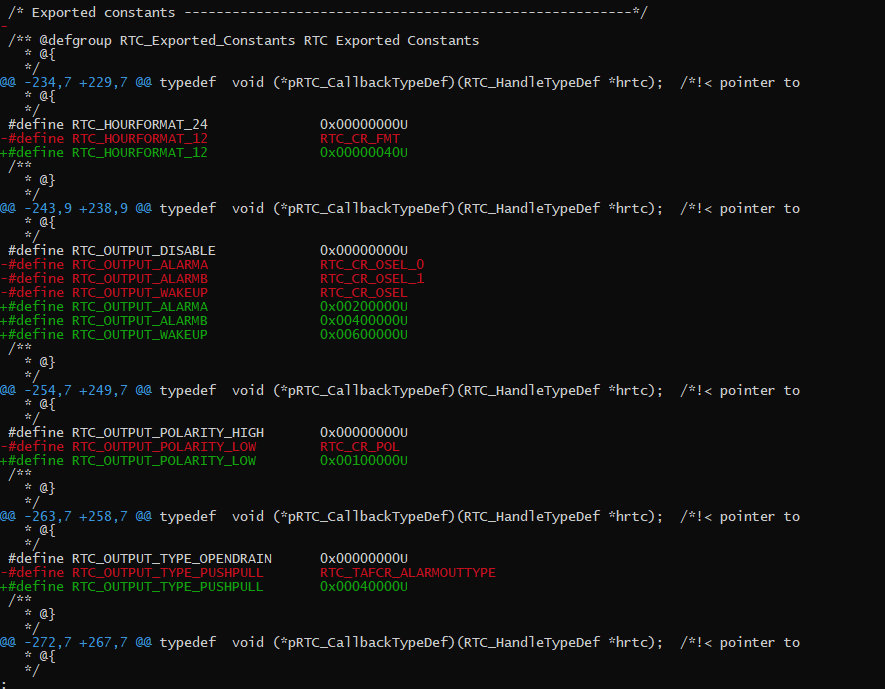
Task: Click the added value 0x00100000U
Action: [x=364, y=460]
